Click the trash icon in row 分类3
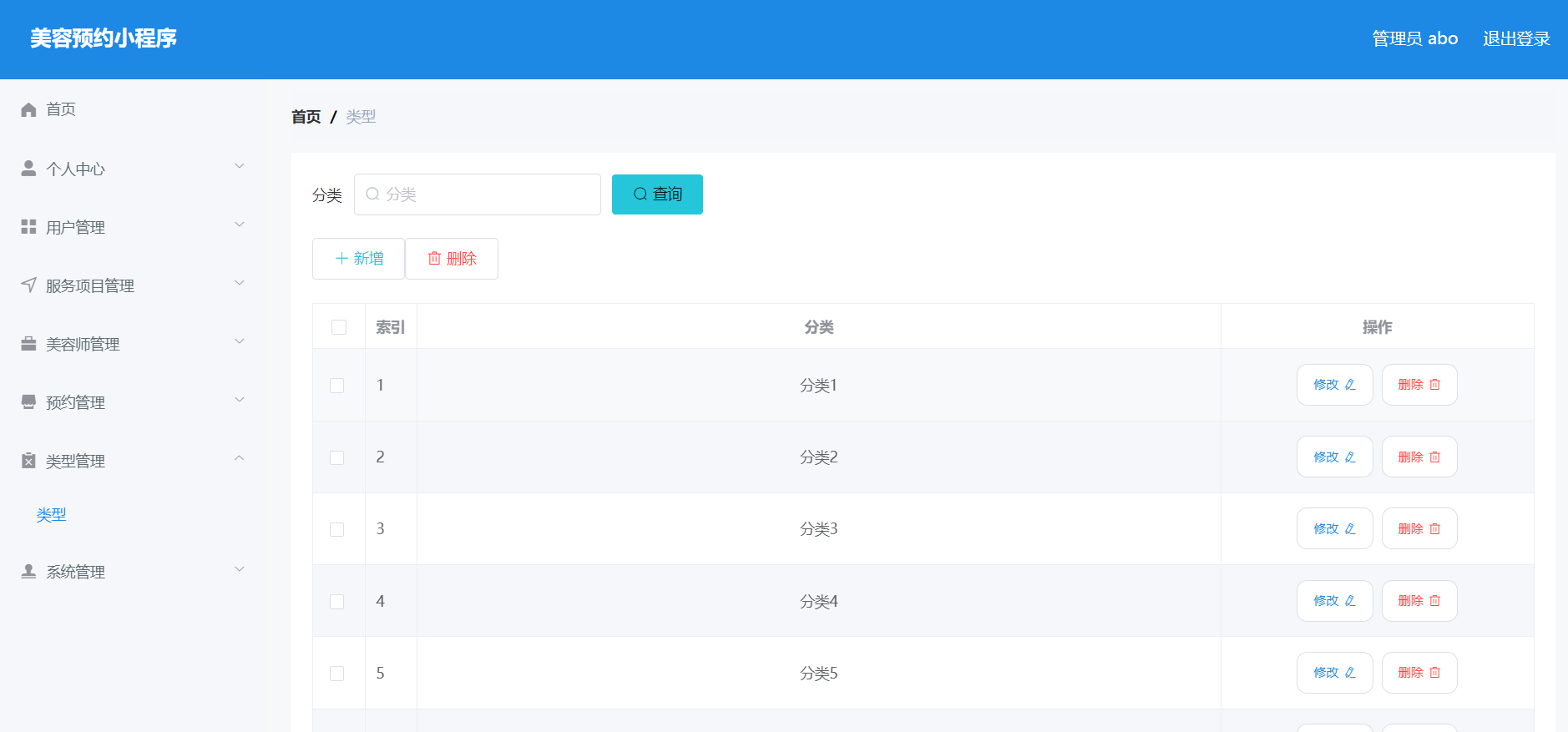The width and height of the screenshot is (1568, 732). click(x=1435, y=529)
